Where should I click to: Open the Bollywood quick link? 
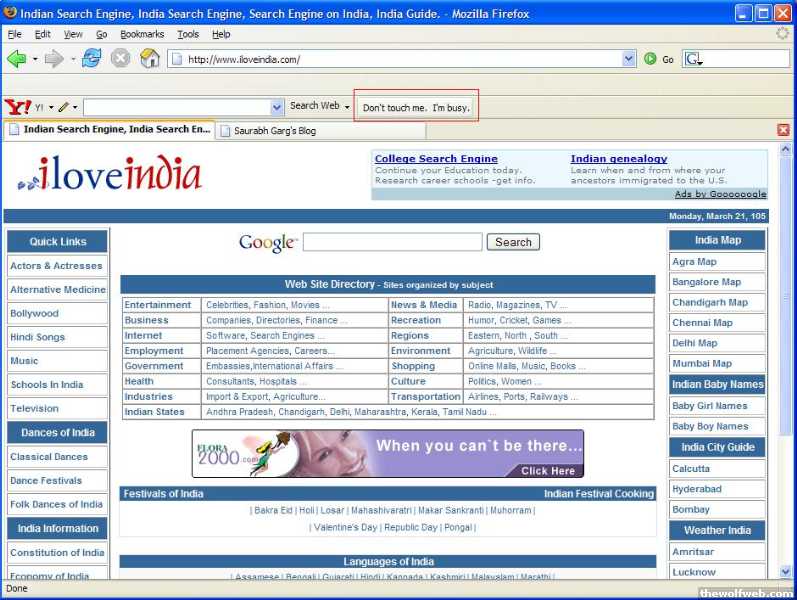pyautogui.click(x=35, y=314)
